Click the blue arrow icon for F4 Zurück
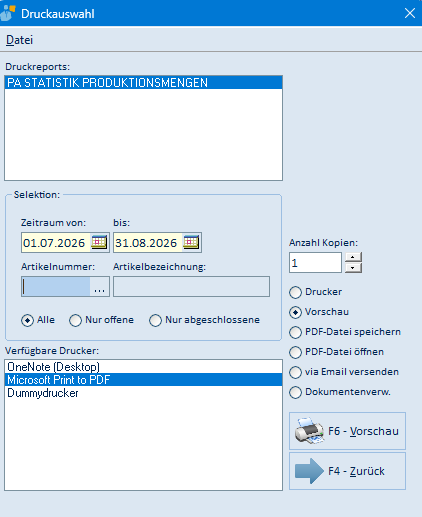This screenshot has width=422, height=517. 309,471
